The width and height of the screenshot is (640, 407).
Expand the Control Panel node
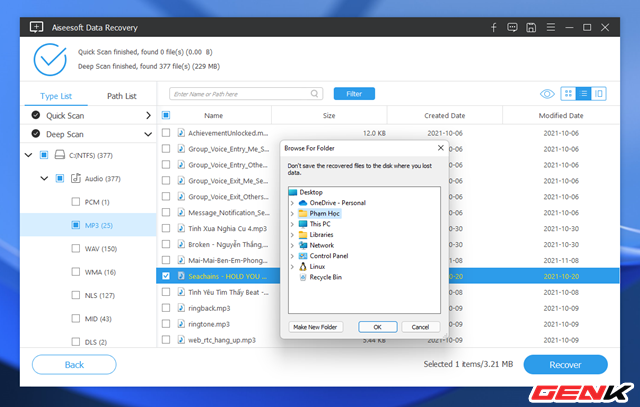[292, 256]
